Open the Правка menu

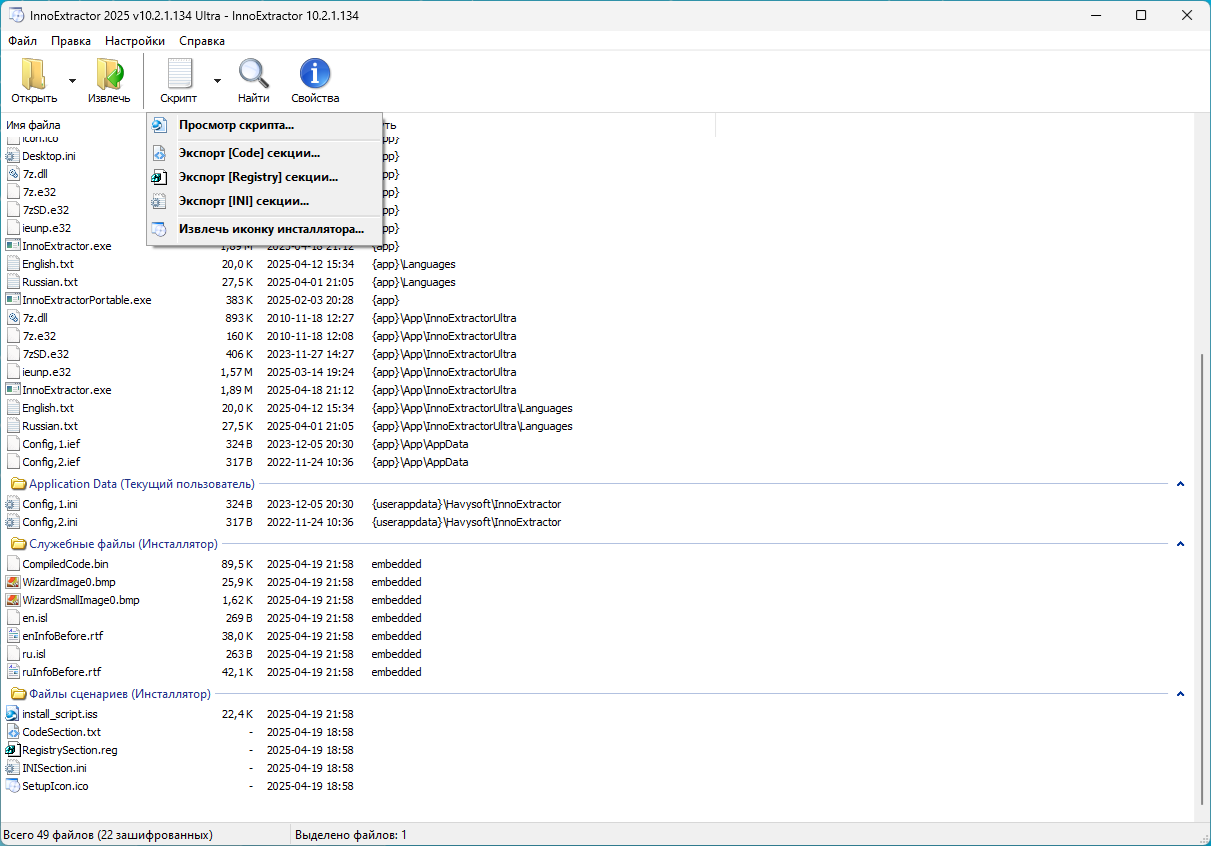click(71, 41)
